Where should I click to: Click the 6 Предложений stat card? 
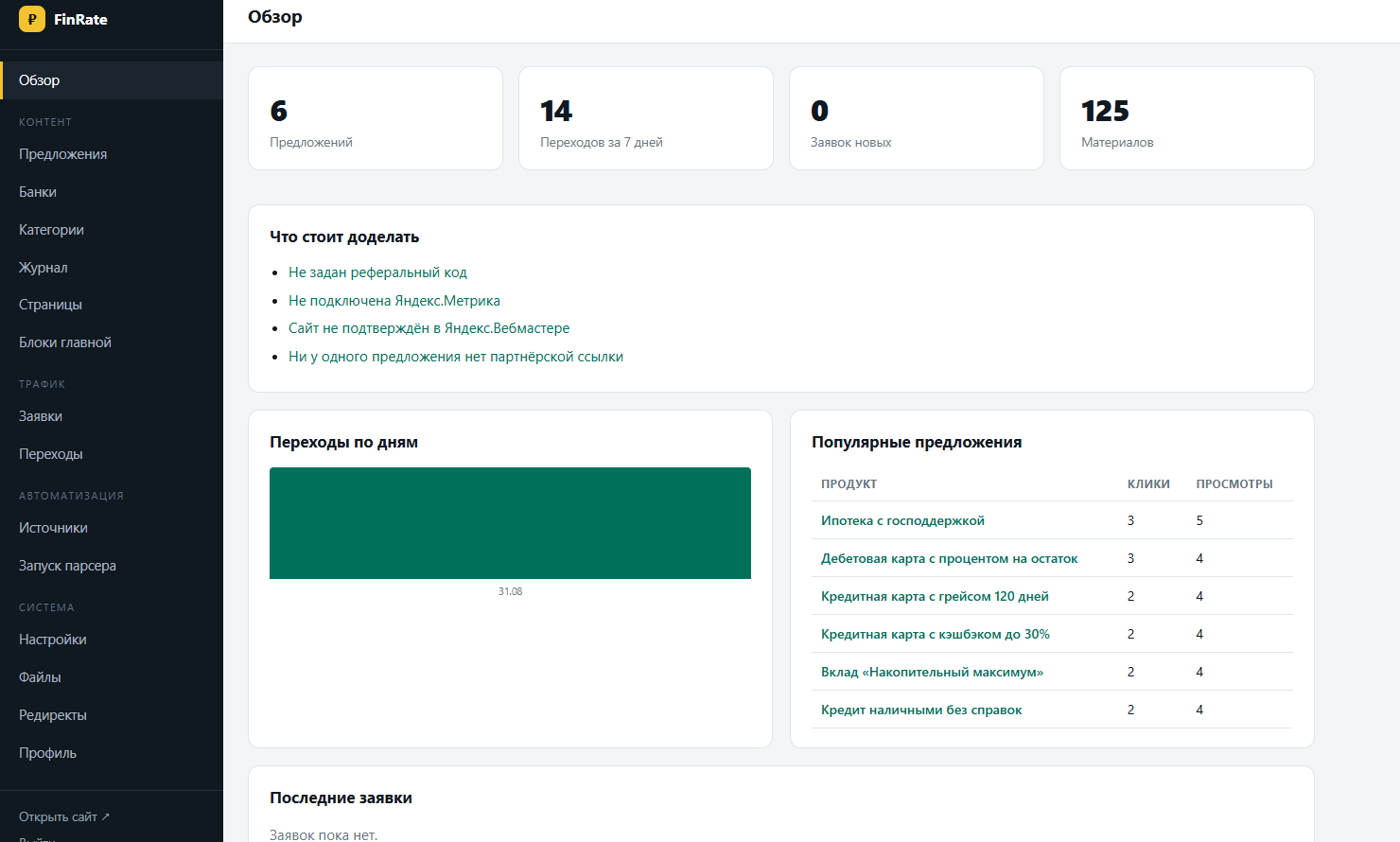(x=376, y=118)
